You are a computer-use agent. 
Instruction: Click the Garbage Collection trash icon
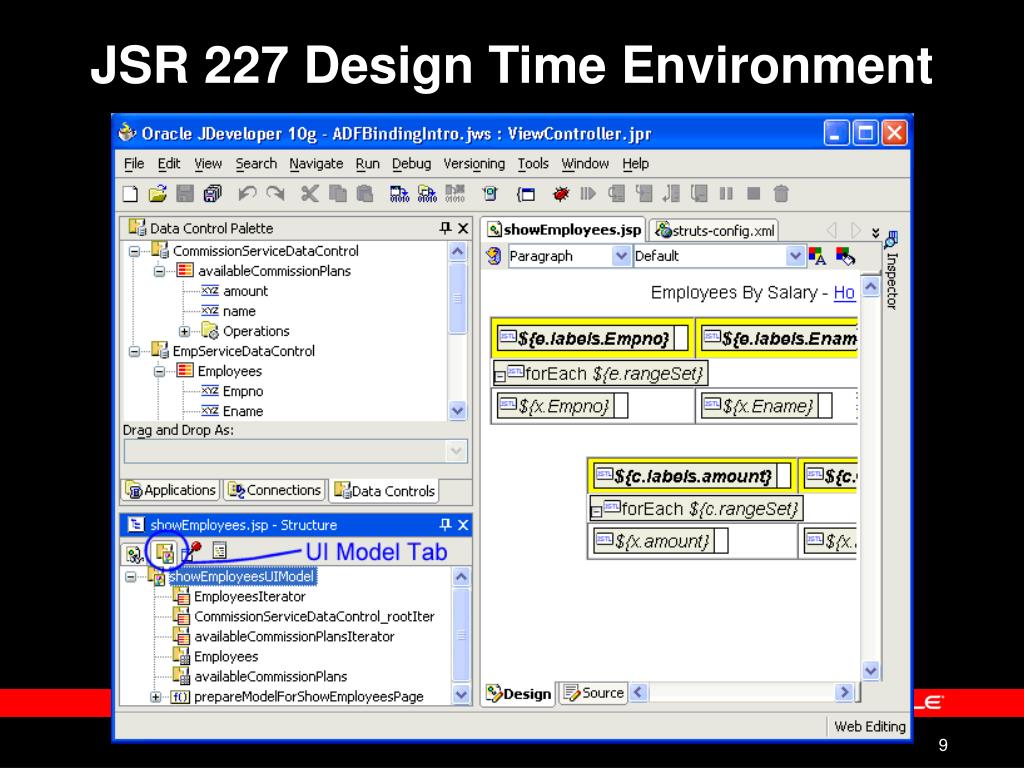(781, 194)
